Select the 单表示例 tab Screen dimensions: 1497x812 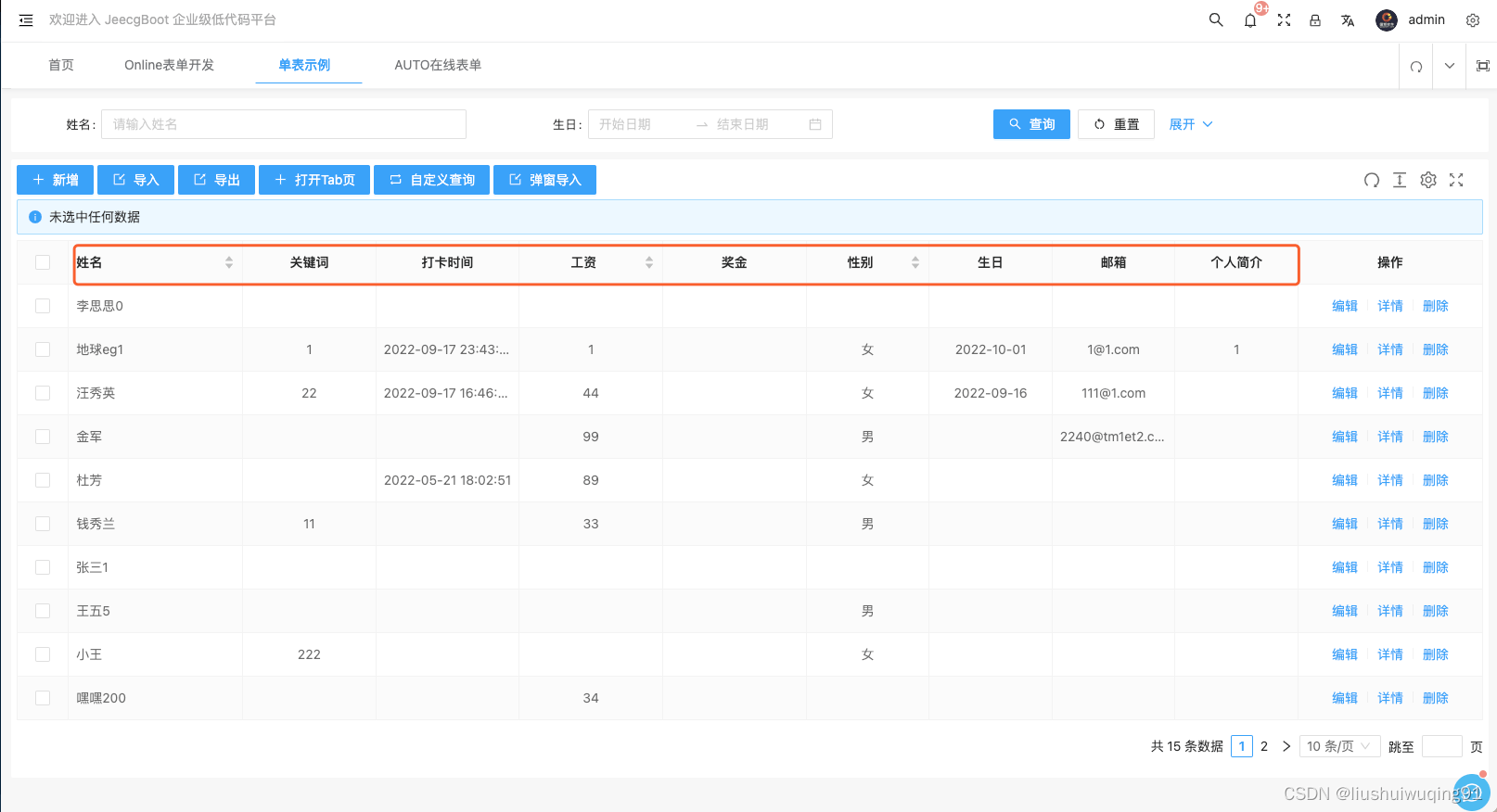[304, 65]
